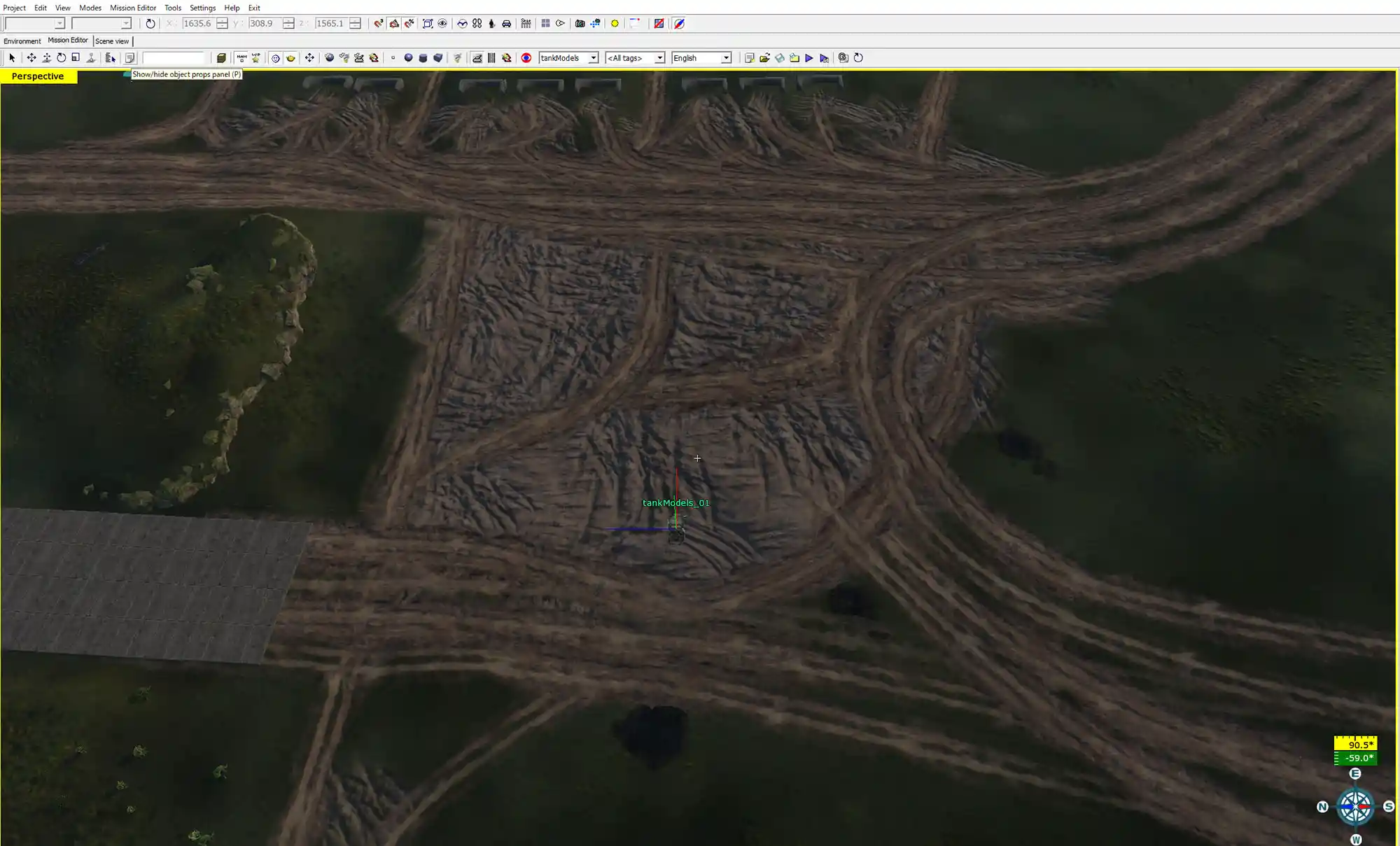Click the search text field in toolbar
The height and width of the screenshot is (846, 1400).
coord(174,58)
